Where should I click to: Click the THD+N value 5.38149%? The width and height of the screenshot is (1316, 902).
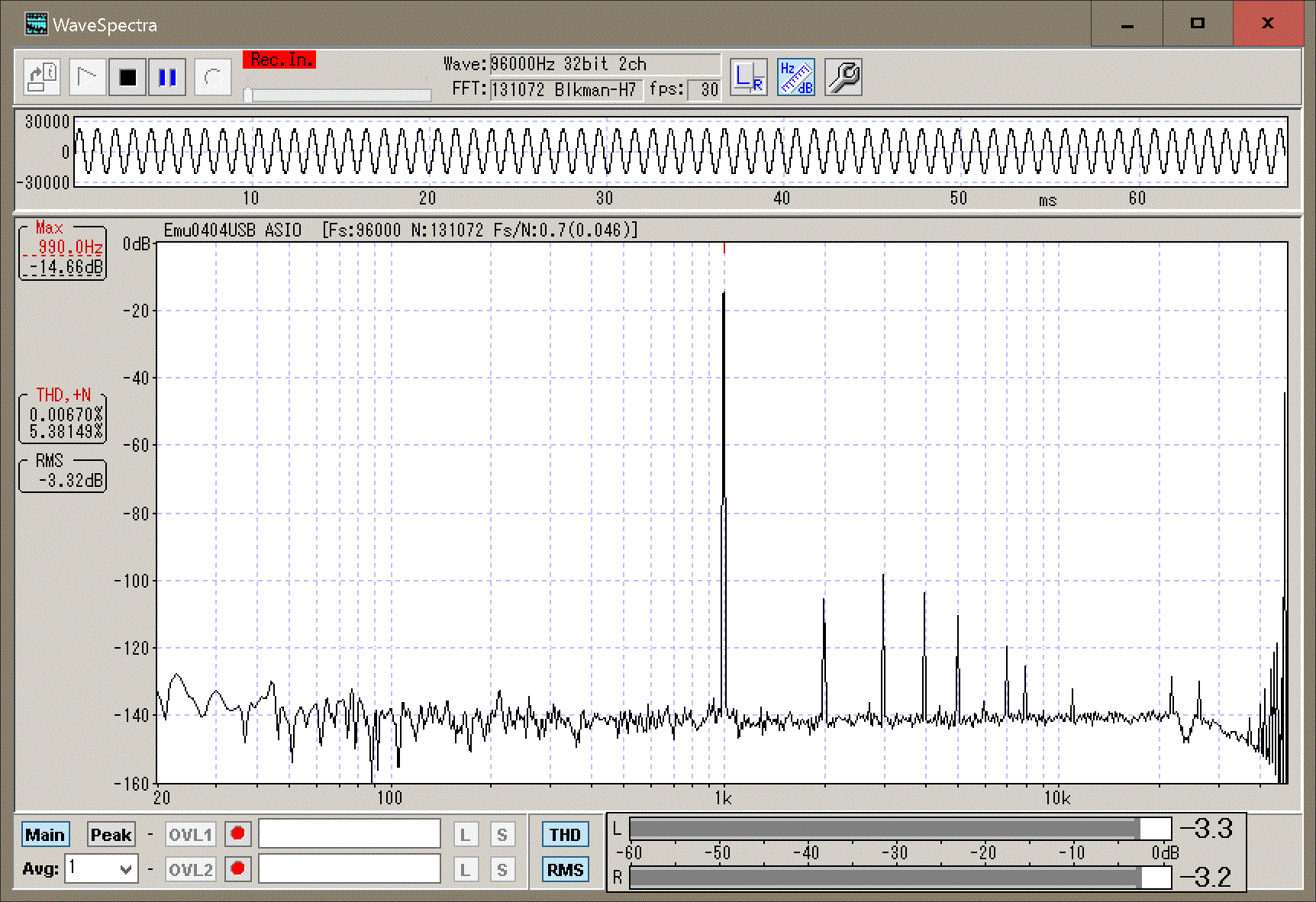pos(66,432)
